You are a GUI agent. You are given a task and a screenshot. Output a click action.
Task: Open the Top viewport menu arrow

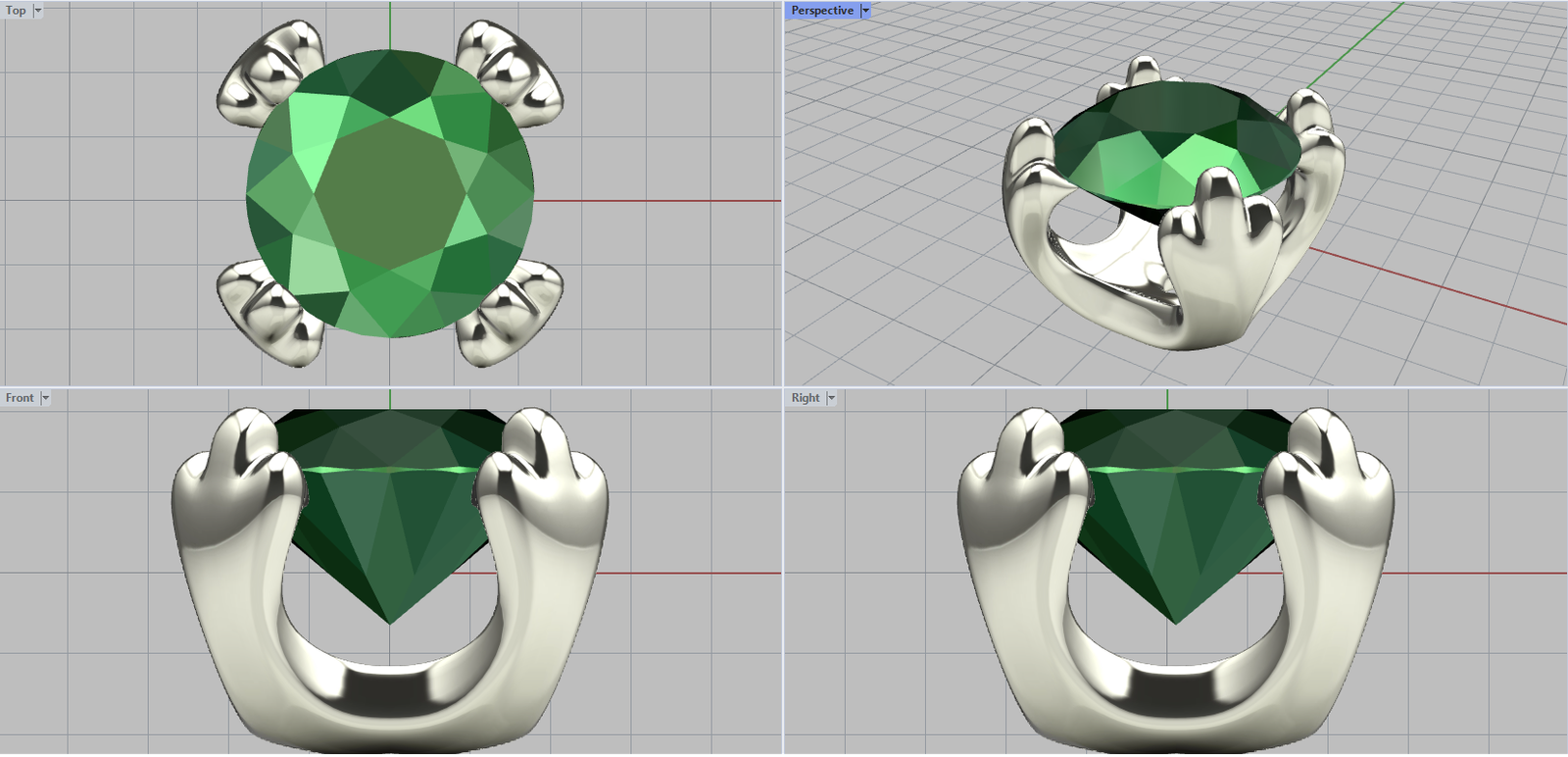38,11
